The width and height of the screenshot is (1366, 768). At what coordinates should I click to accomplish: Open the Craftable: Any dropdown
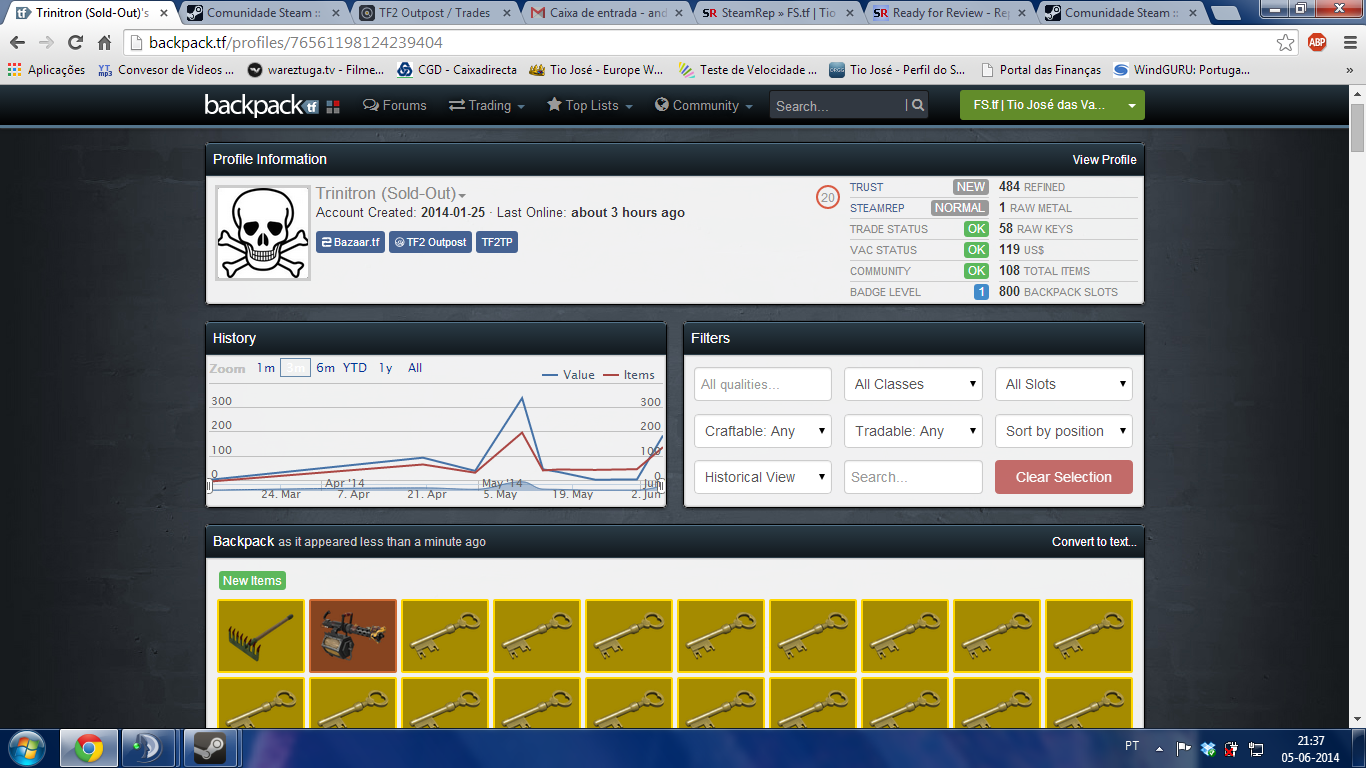point(763,431)
